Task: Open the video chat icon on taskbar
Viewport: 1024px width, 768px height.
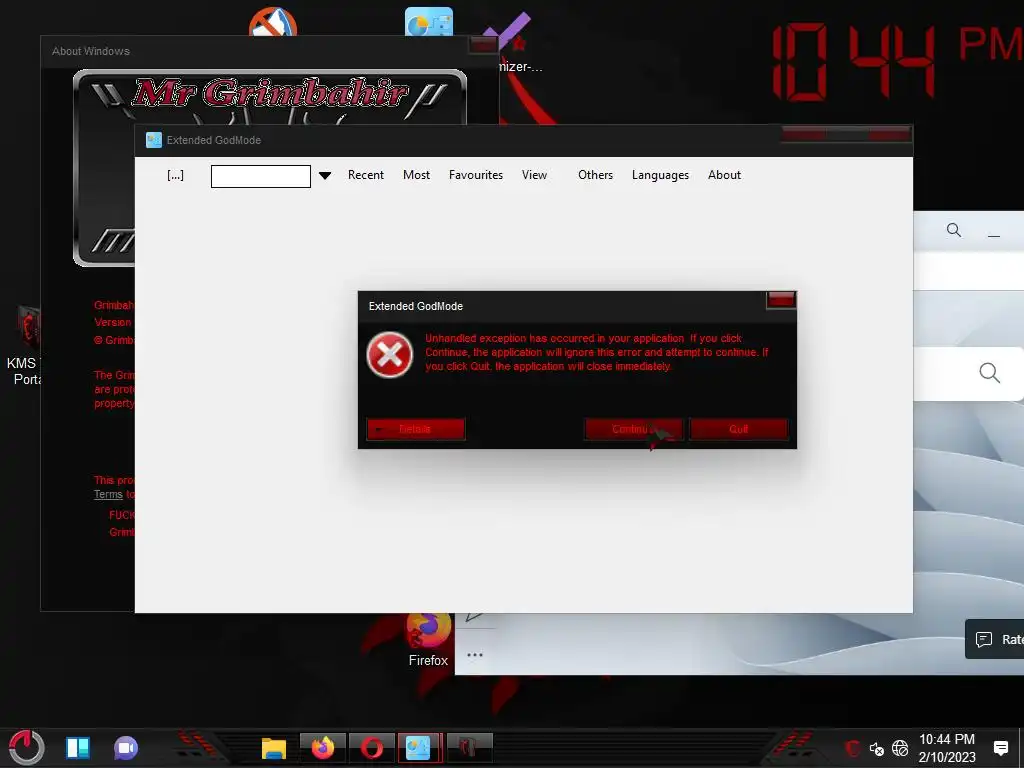Action: (x=126, y=748)
